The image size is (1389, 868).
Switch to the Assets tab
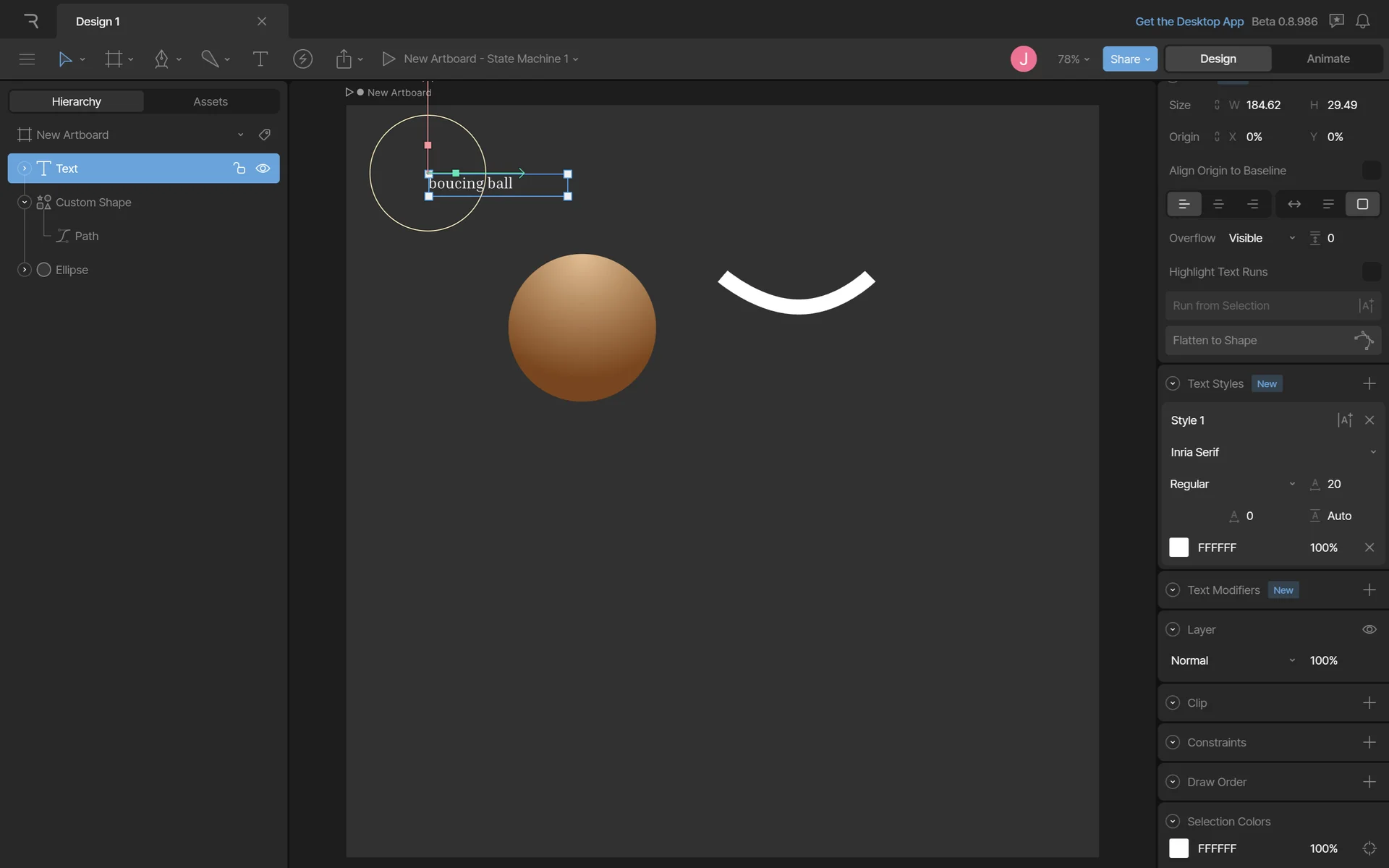point(210,101)
